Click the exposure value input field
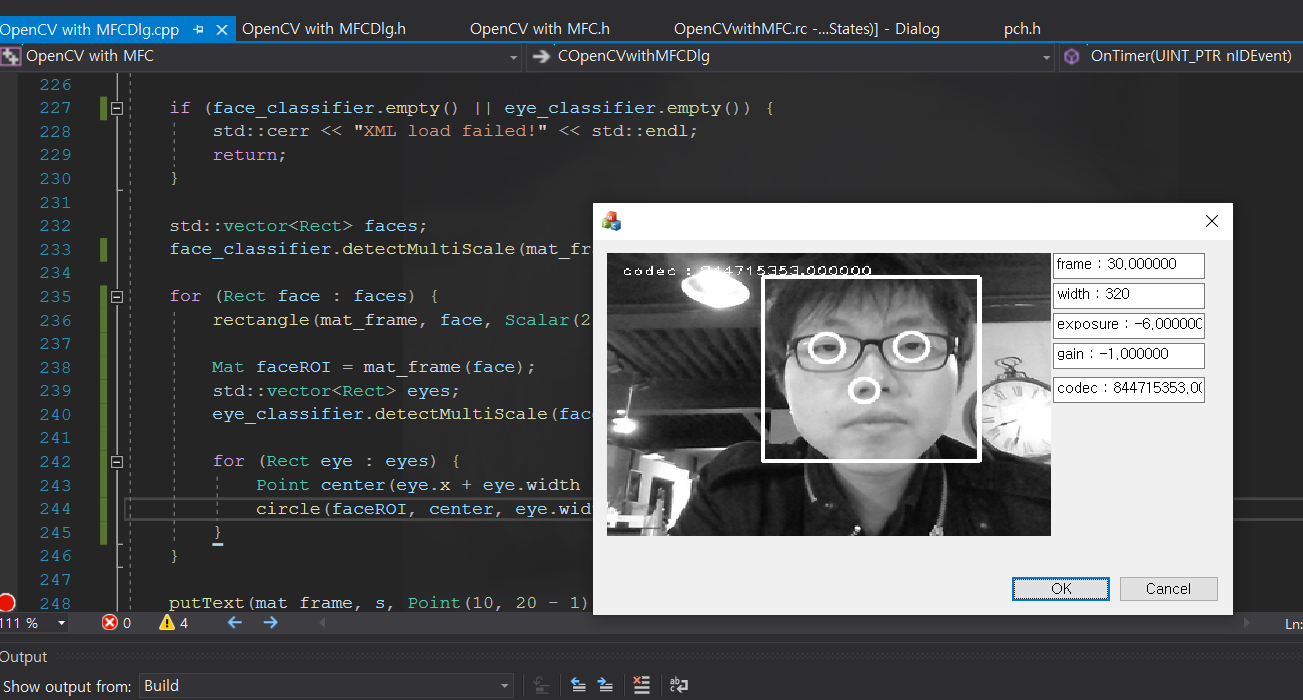Image resolution: width=1303 pixels, height=700 pixels. pyautogui.click(x=1128, y=324)
